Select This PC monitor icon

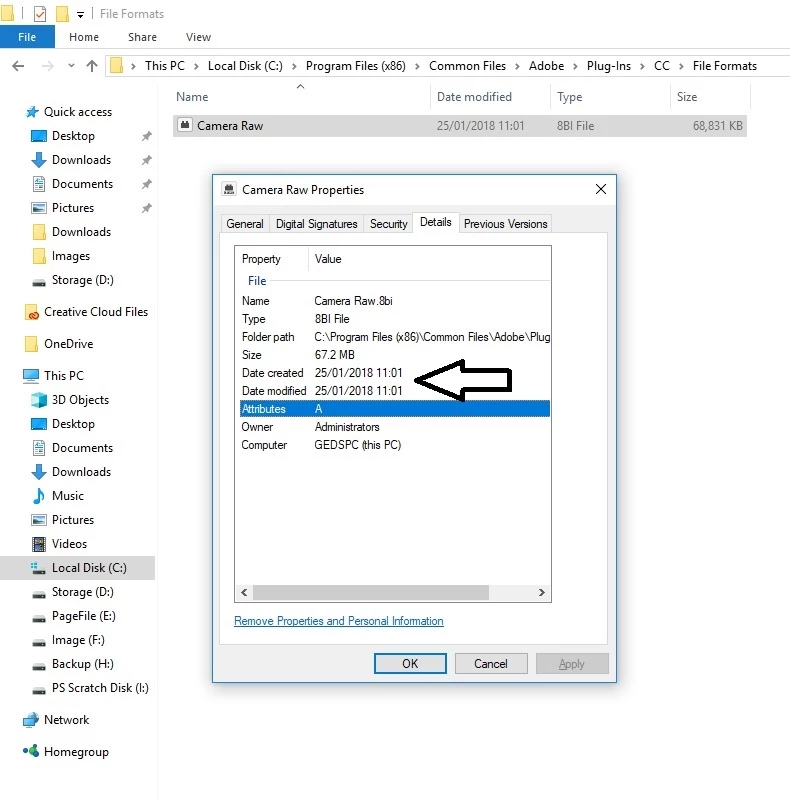click(31, 376)
